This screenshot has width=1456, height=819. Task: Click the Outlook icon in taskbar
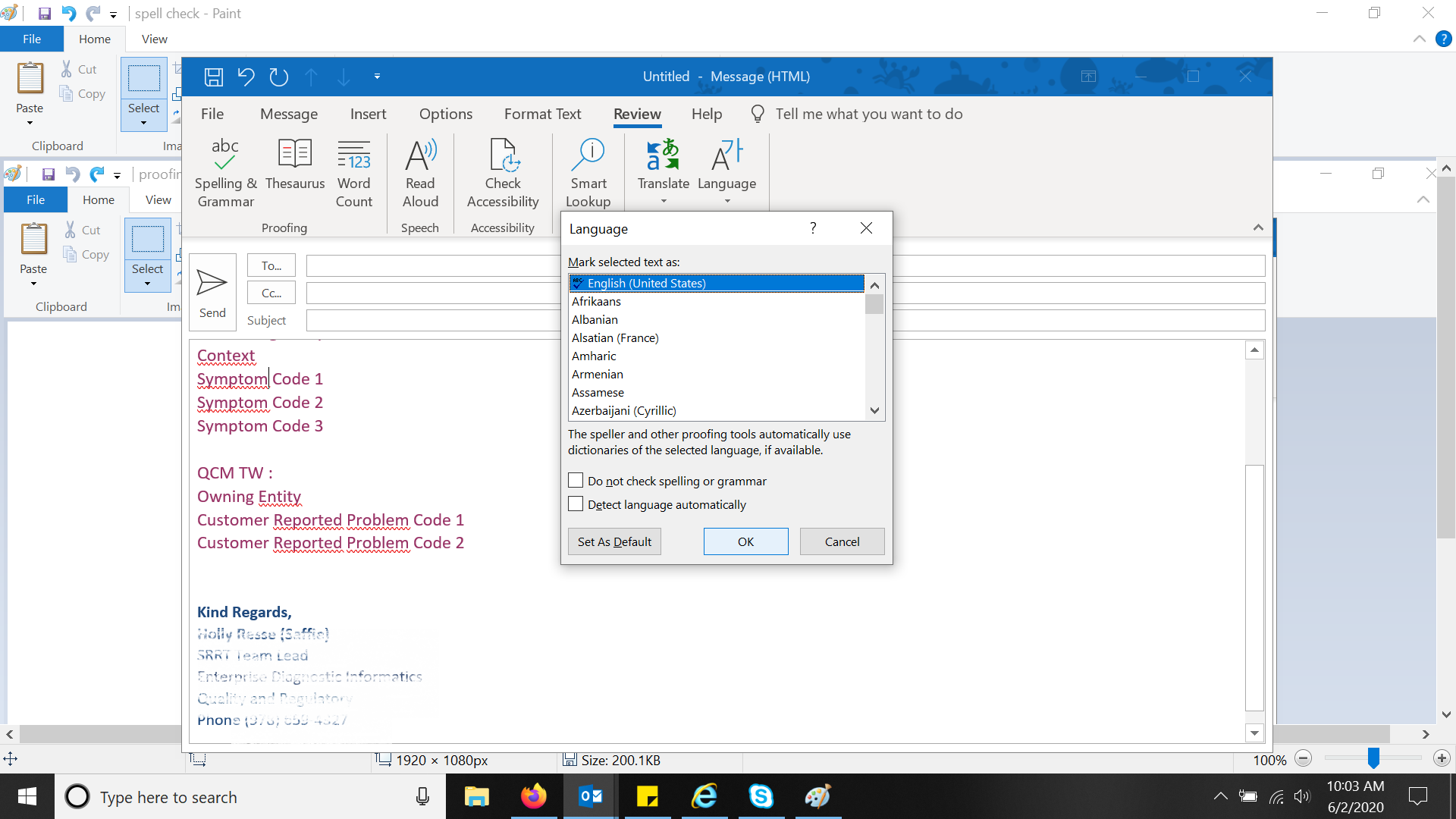(591, 797)
